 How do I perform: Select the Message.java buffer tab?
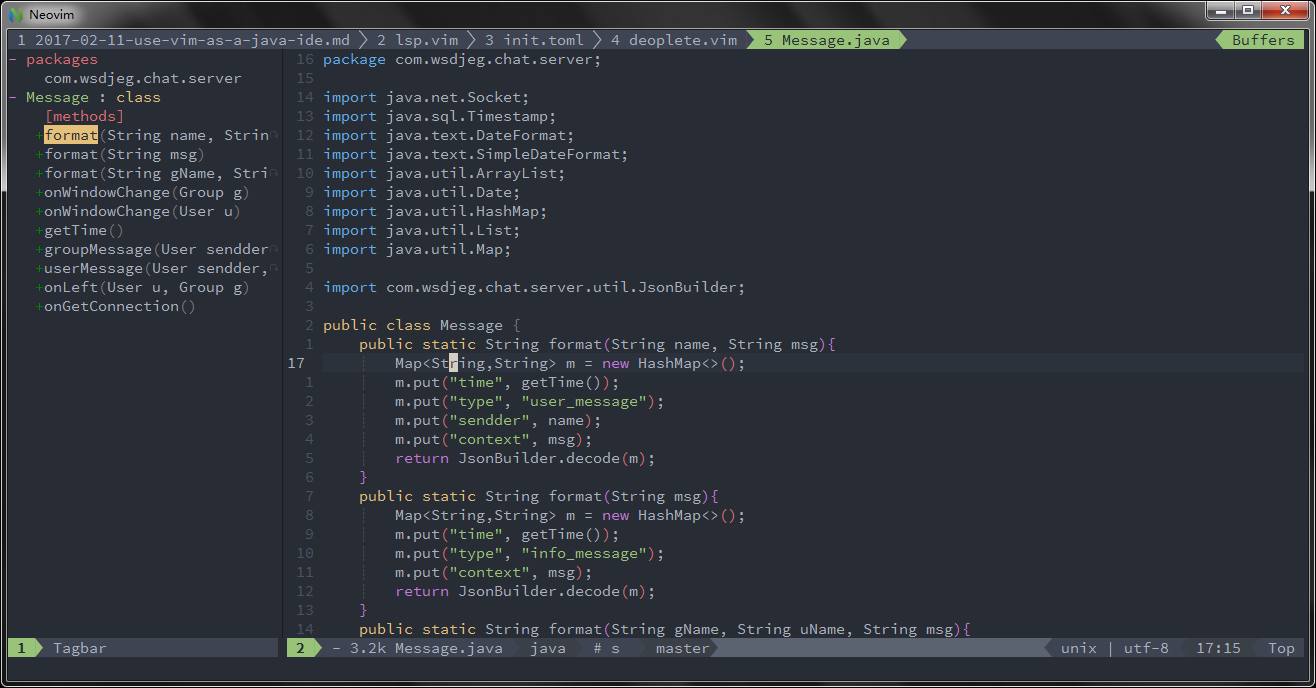[x=827, y=40]
